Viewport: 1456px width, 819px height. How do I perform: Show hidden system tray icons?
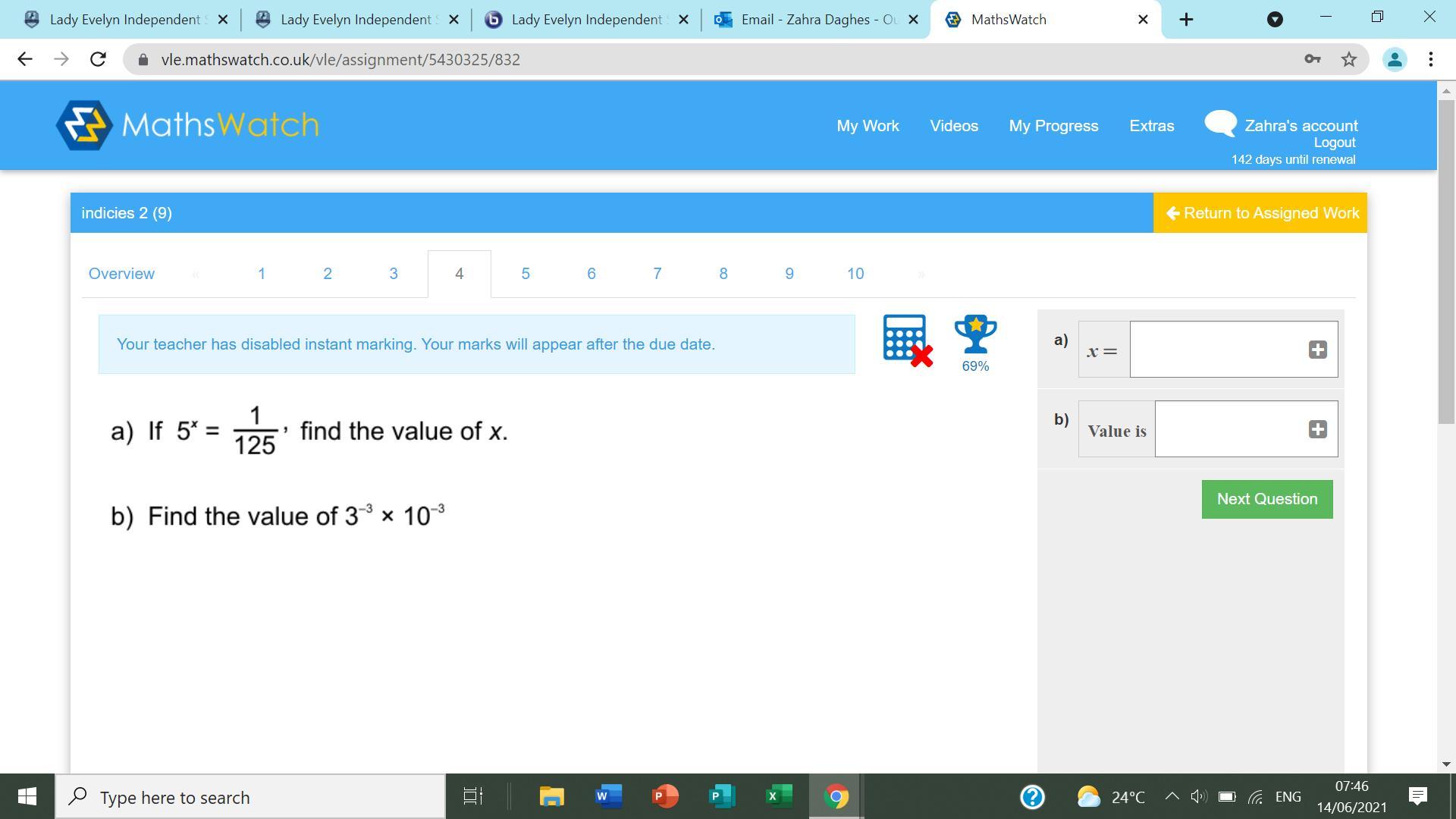click(x=1171, y=796)
